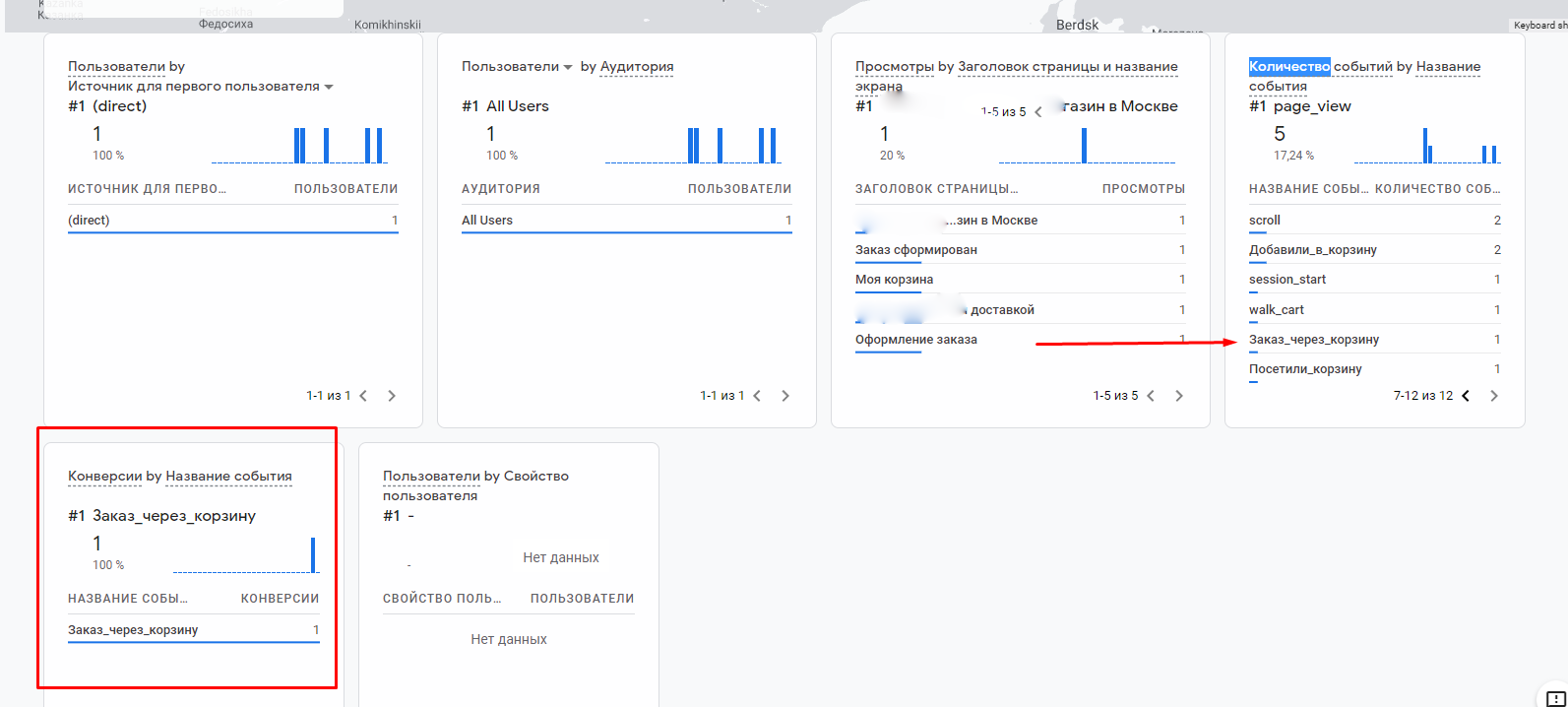
Task: Next page arrow in first user source card
Action: click(392, 396)
